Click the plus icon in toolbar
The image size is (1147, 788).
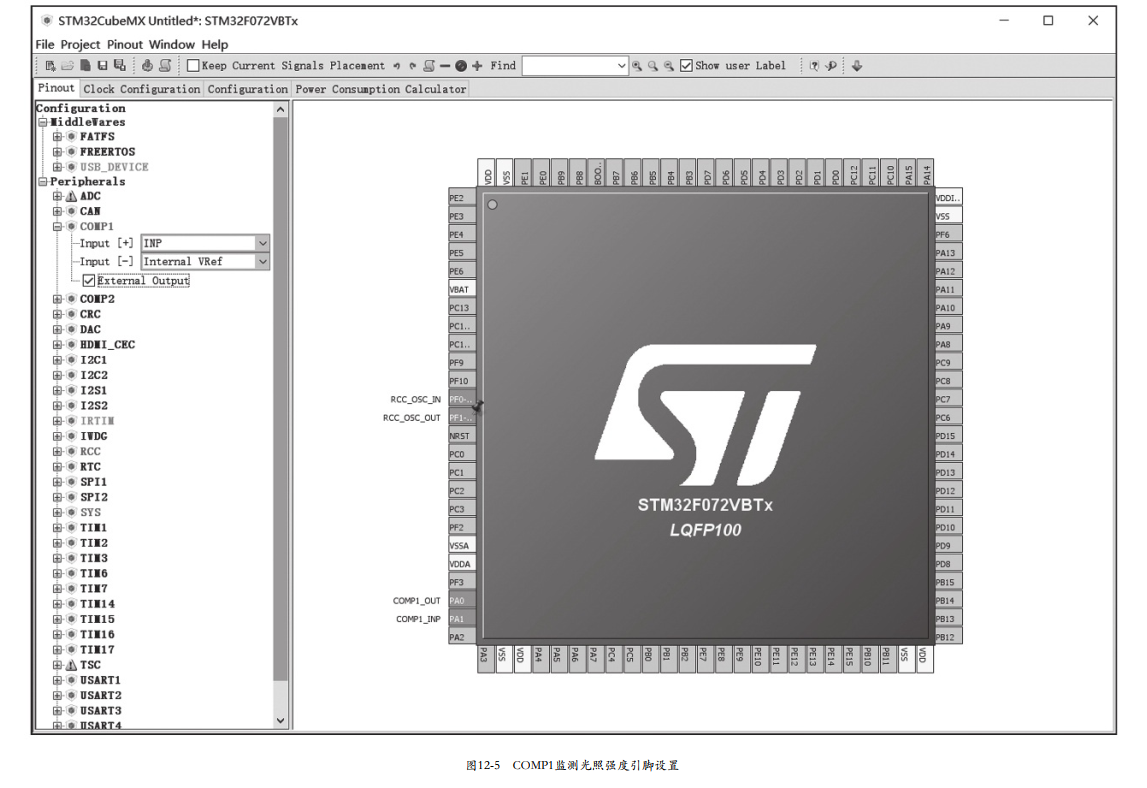477,66
